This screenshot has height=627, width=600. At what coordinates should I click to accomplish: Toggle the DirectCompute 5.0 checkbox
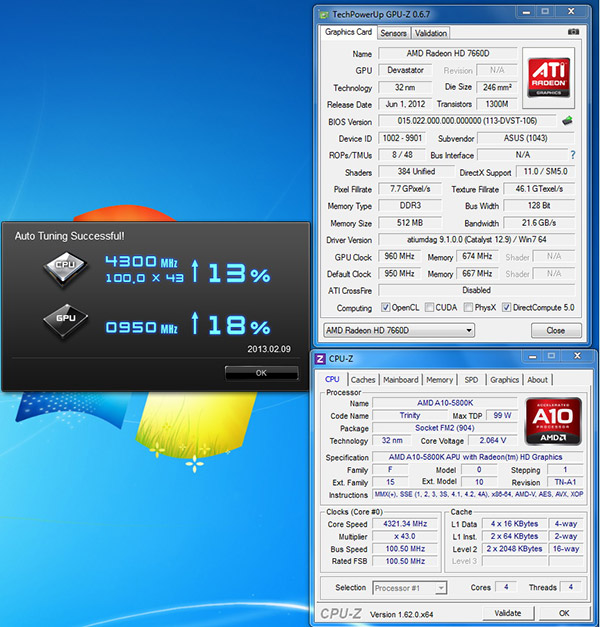[506, 307]
